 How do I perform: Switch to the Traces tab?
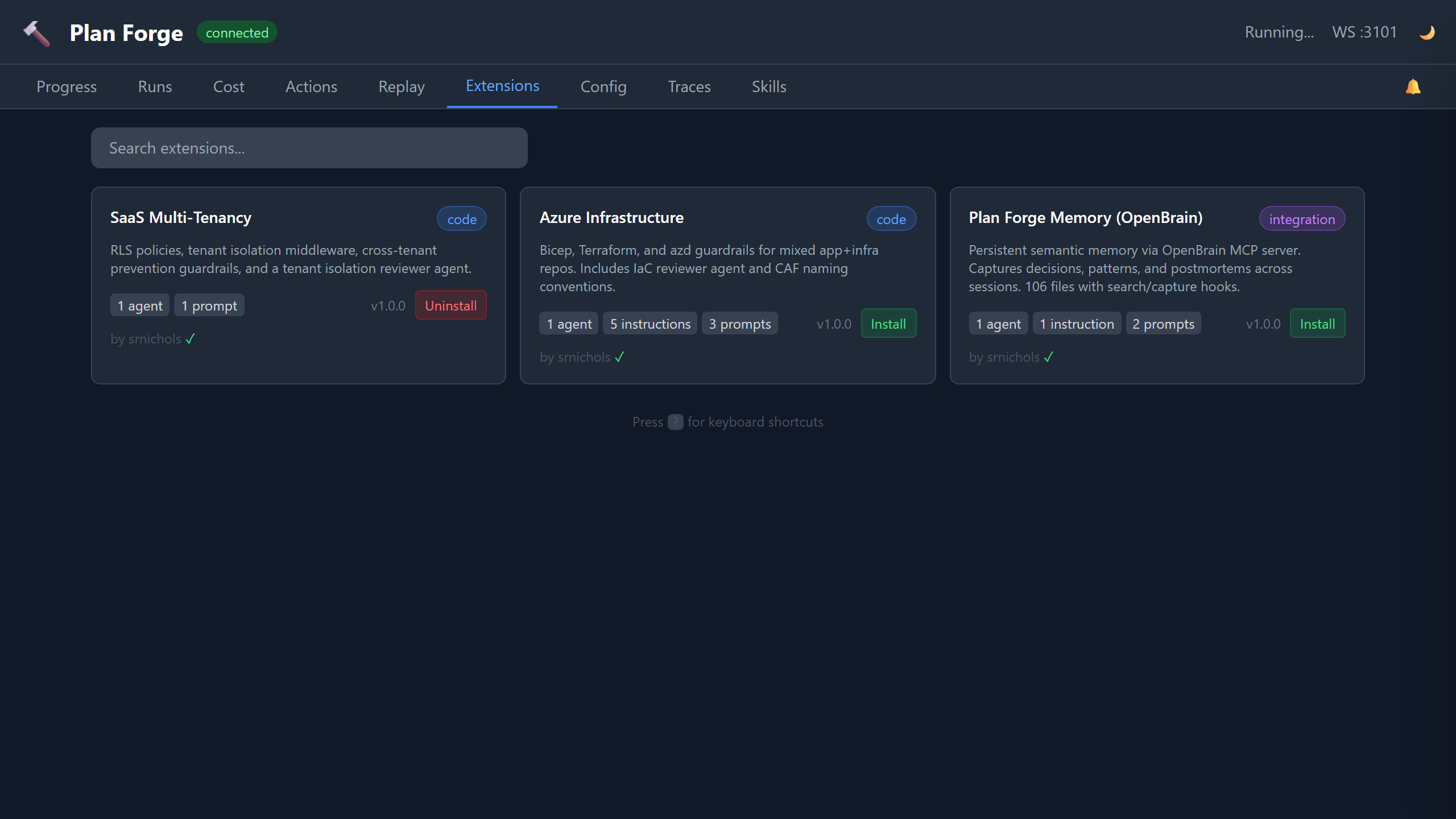(x=689, y=86)
